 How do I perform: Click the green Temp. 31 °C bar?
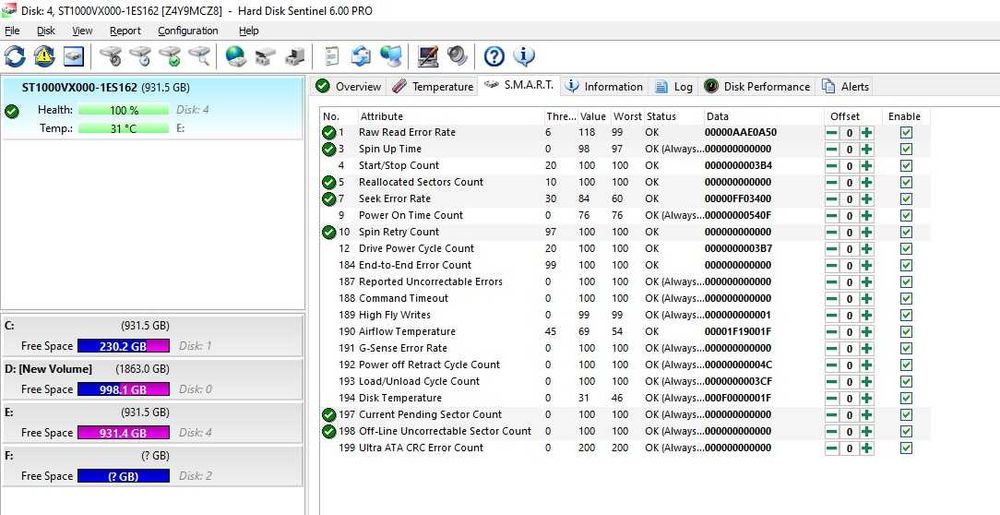coord(124,128)
